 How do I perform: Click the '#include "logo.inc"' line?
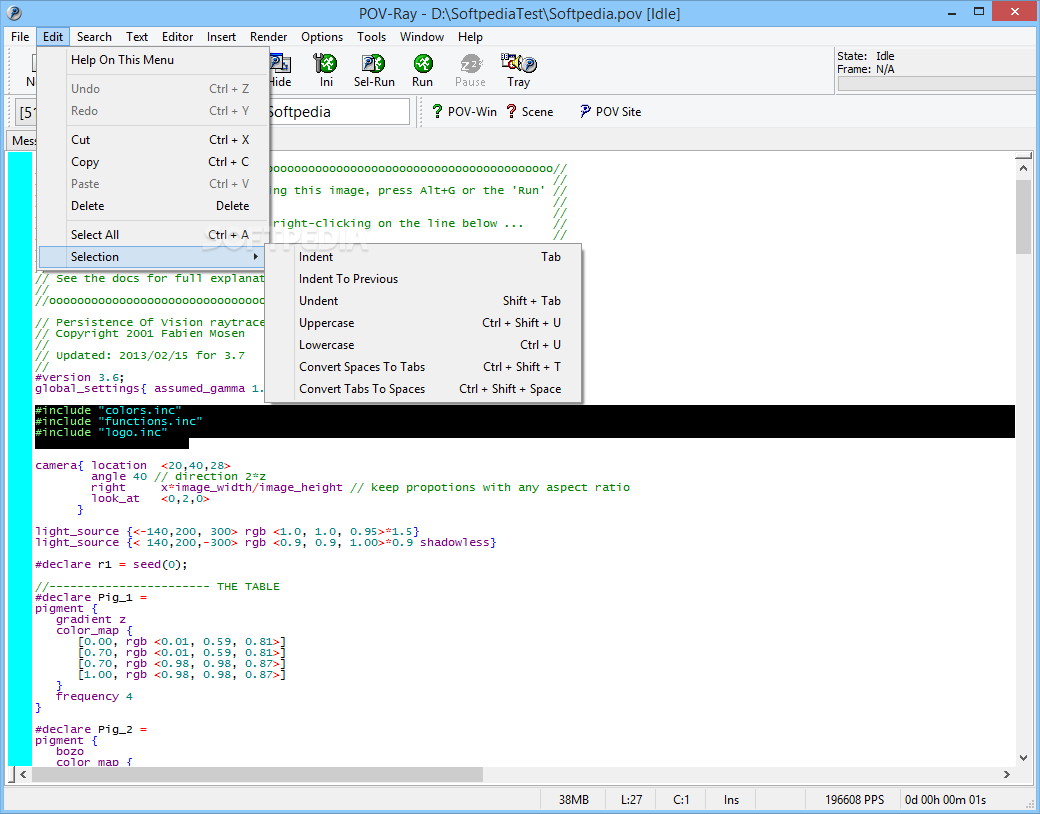101,433
